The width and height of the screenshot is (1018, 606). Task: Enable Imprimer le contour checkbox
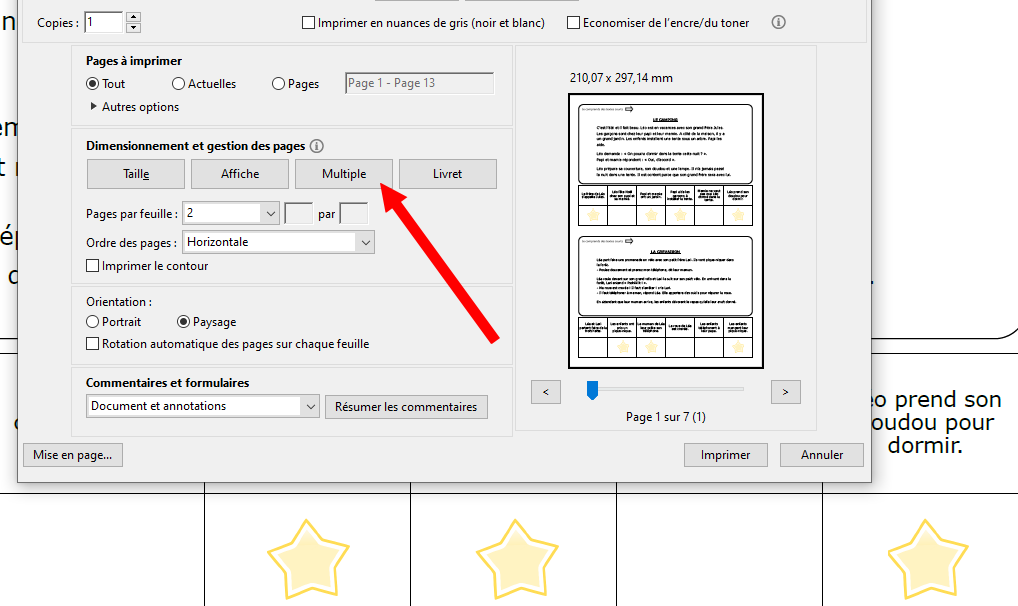[x=93, y=266]
